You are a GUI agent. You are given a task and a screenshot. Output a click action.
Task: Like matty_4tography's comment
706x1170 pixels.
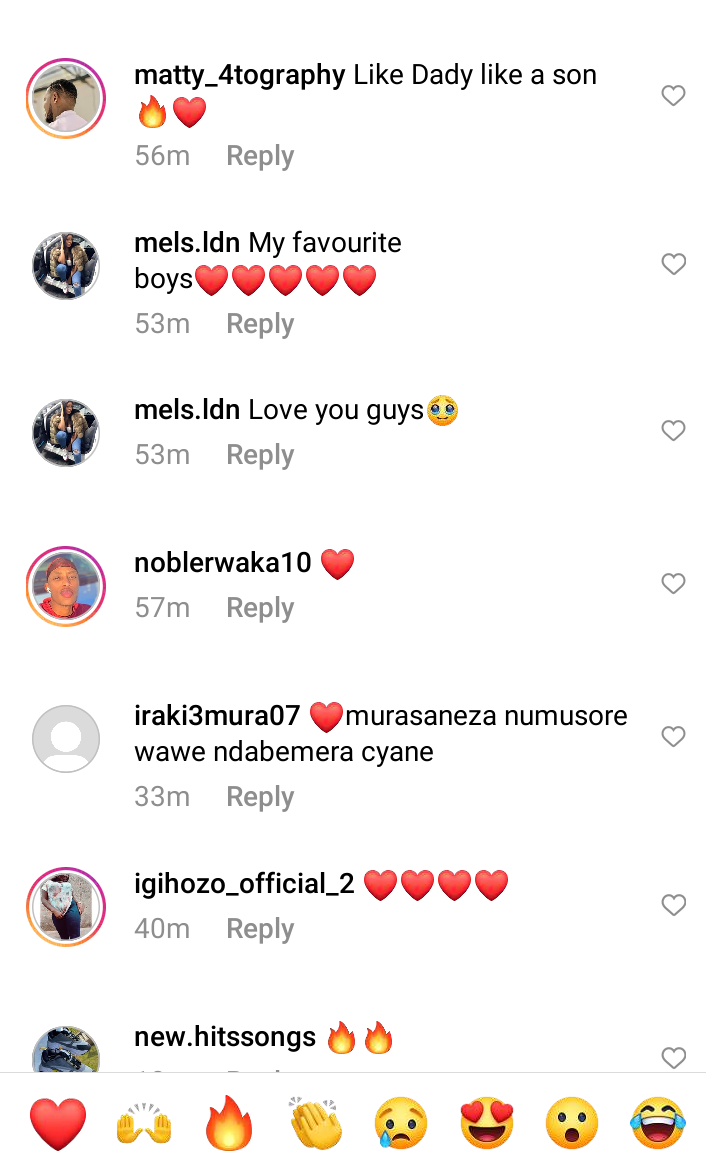click(674, 96)
